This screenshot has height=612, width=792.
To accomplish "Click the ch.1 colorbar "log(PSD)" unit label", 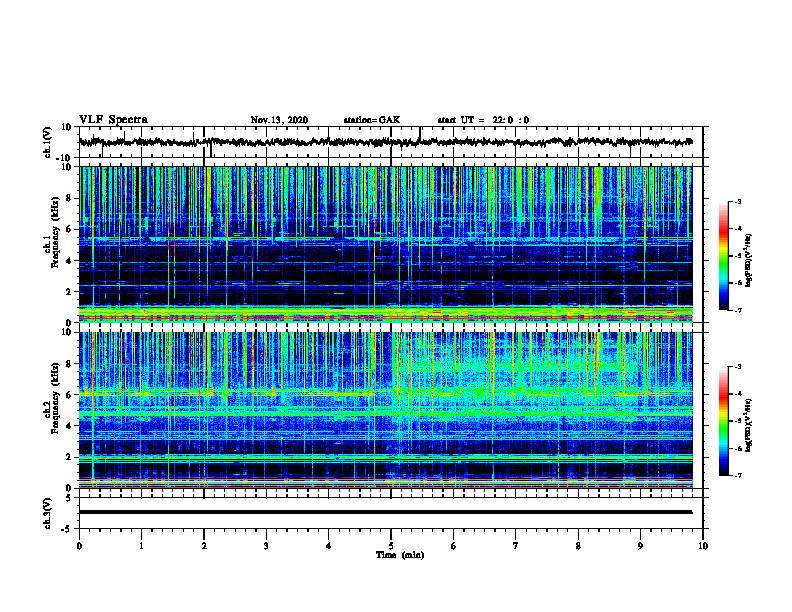I will pos(749,260).
